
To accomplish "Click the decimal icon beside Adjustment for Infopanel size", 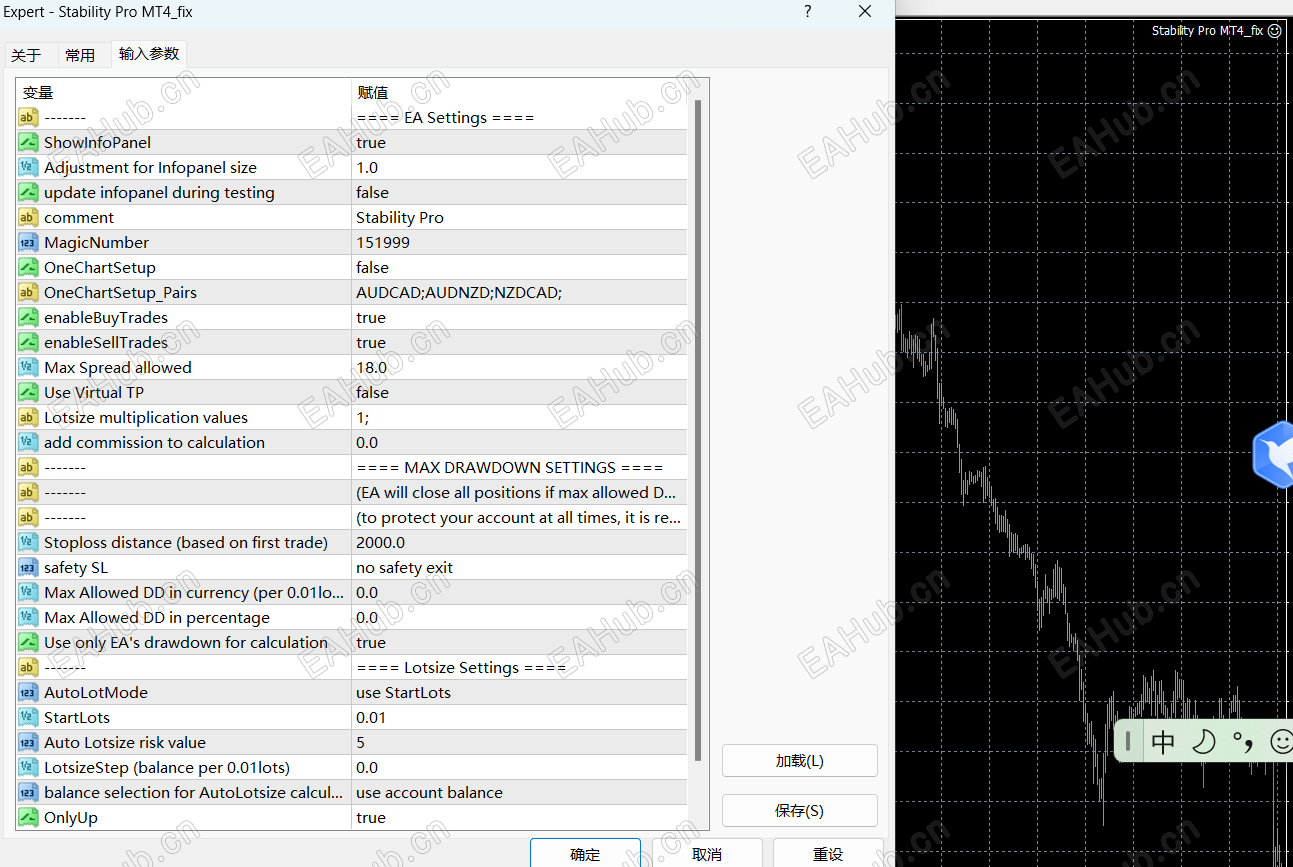I will click(28, 167).
